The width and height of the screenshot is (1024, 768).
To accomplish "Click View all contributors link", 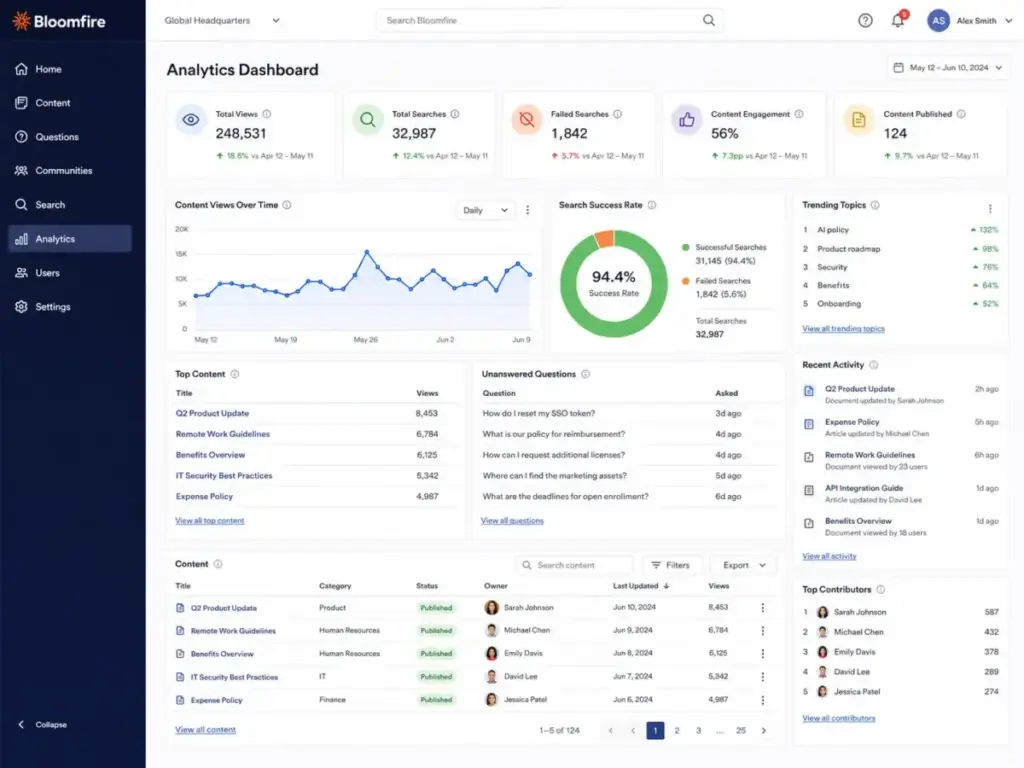I will coord(839,718).
